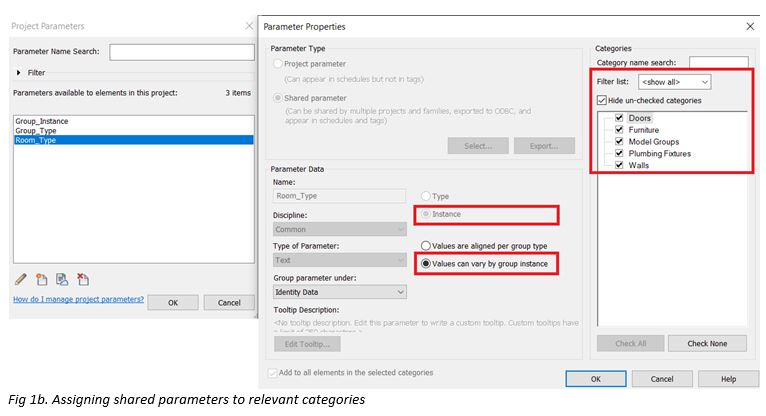
Task: Toggle 'Hide un-checked categories' checkbox
Action: click(602, 100)
